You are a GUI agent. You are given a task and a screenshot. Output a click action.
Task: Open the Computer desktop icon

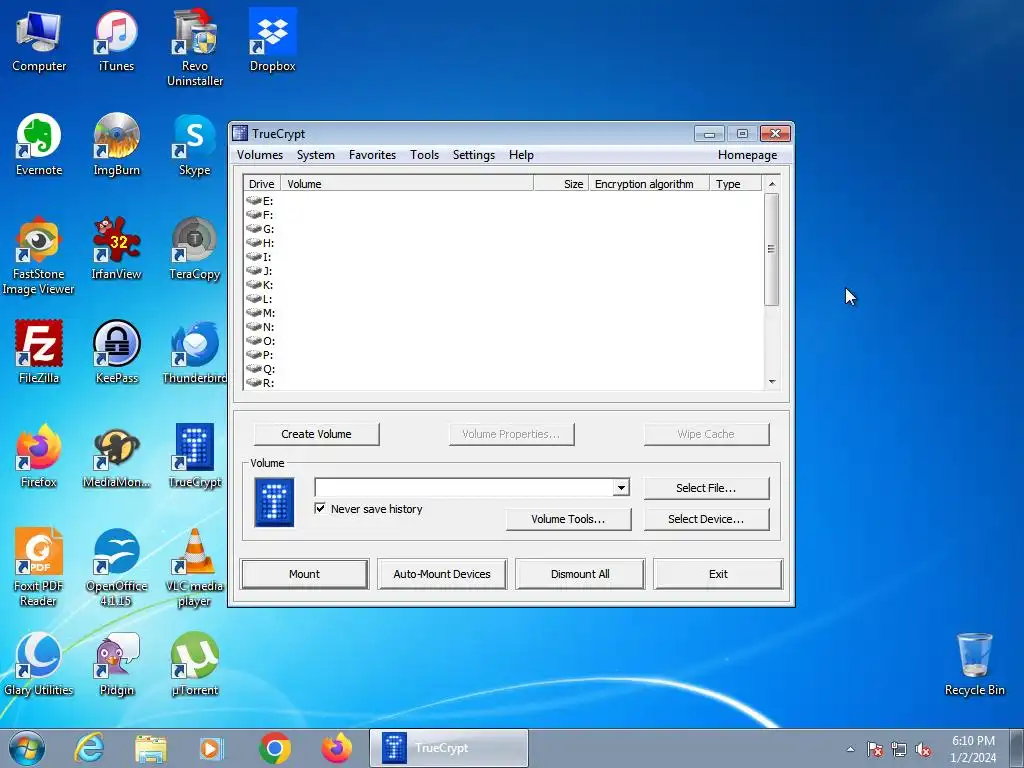(x=39, y=42)
